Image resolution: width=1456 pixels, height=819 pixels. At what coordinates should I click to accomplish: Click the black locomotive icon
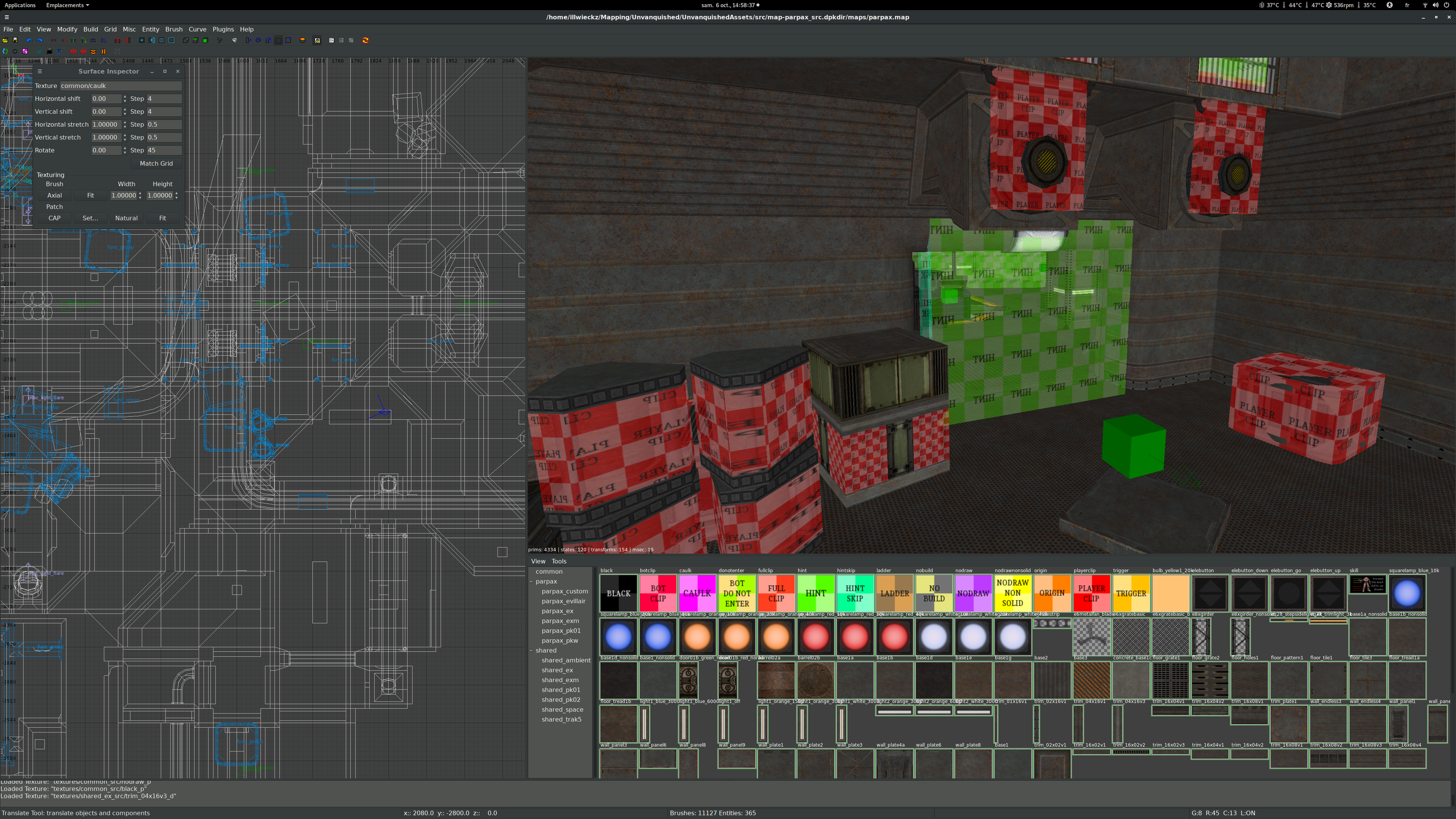pyautogui.click(x=49, y=52)
